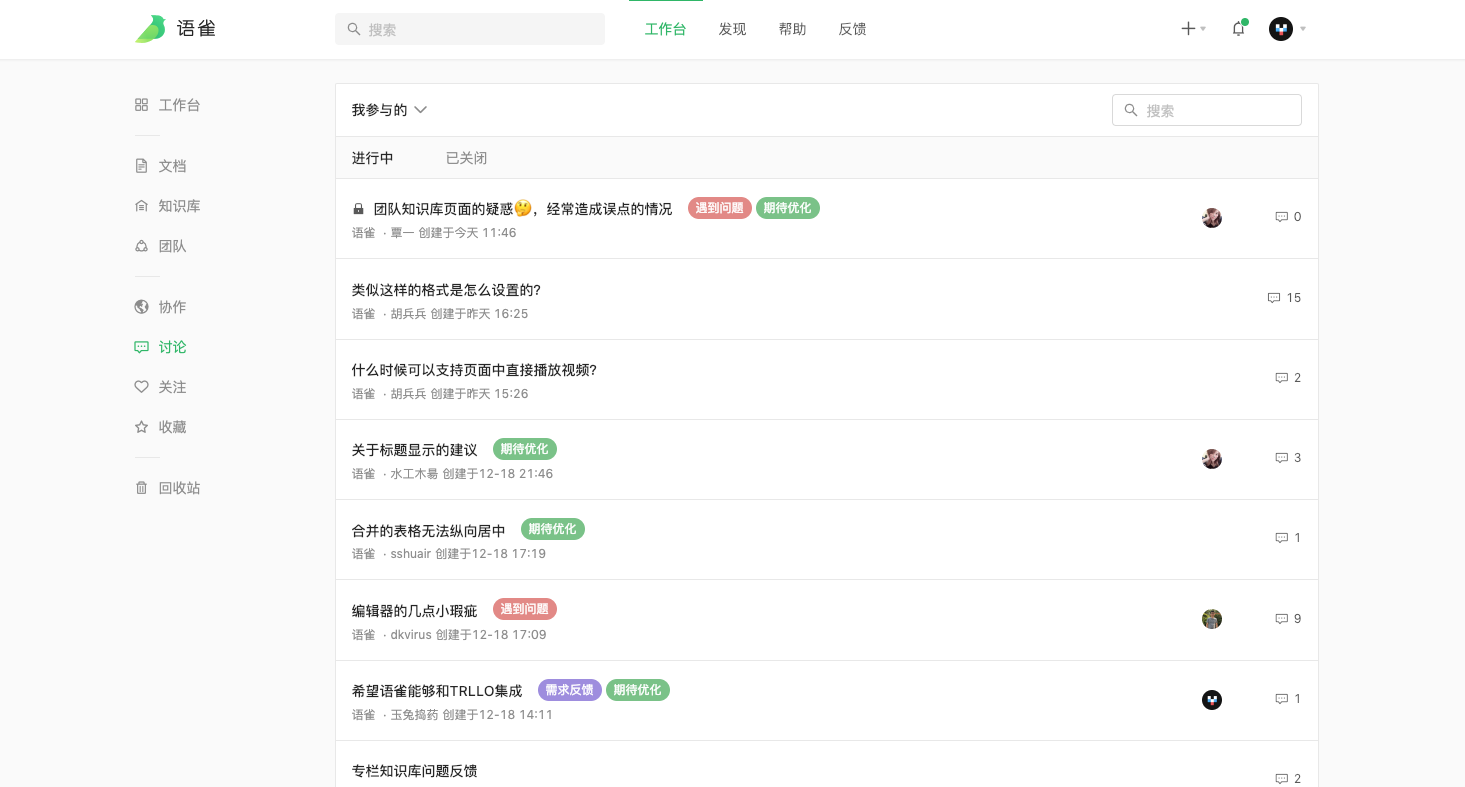Viewport: 1465px width, 787px height.
Task: Select the 进行中 tab
Action: [x=372, y=158]
